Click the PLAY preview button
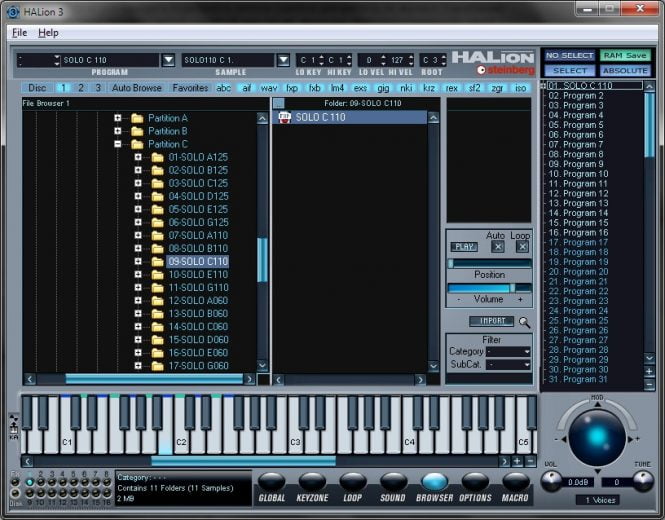The height and width of the screenshot is (520, 665). pyautogui.click(x=464, y=247)
